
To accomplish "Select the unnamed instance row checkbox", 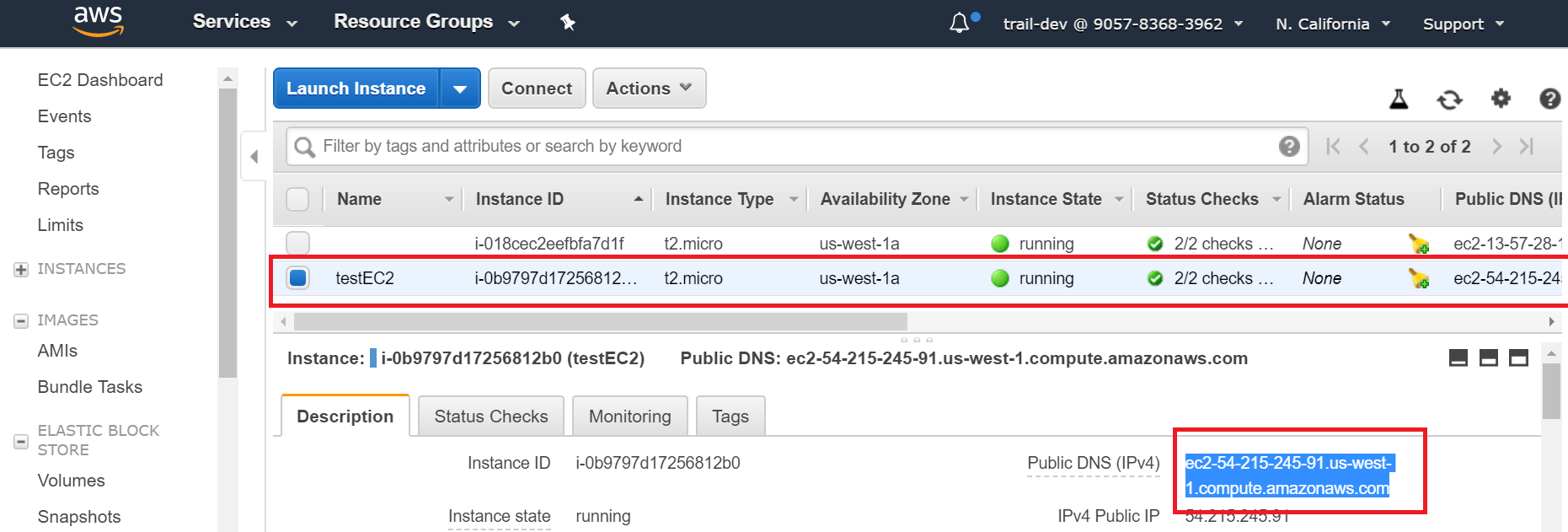I will pyautogui.click(x=297, y=244).
